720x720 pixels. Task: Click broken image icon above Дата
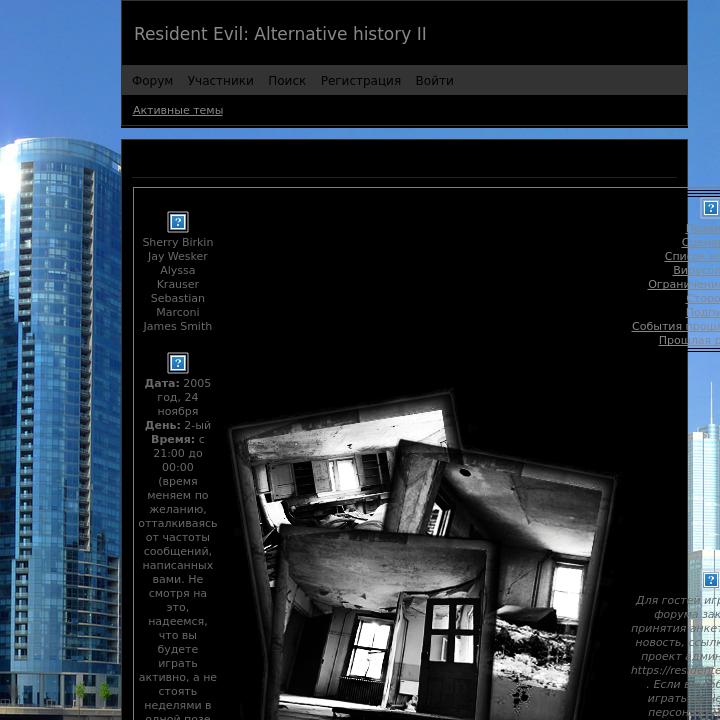click(x=178, y=363)
